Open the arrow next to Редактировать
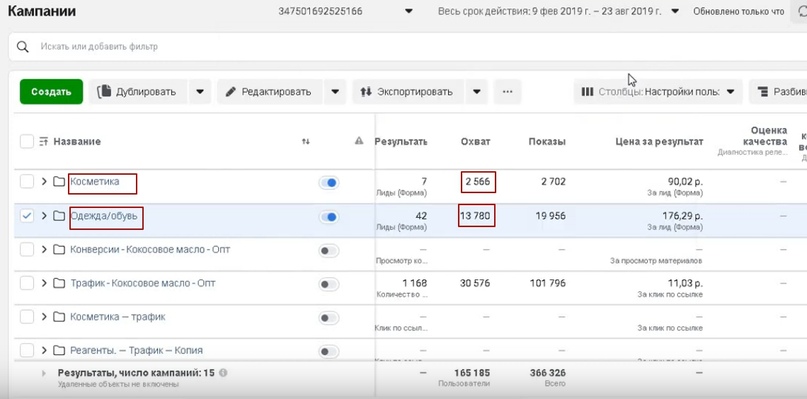 [335, 92]
